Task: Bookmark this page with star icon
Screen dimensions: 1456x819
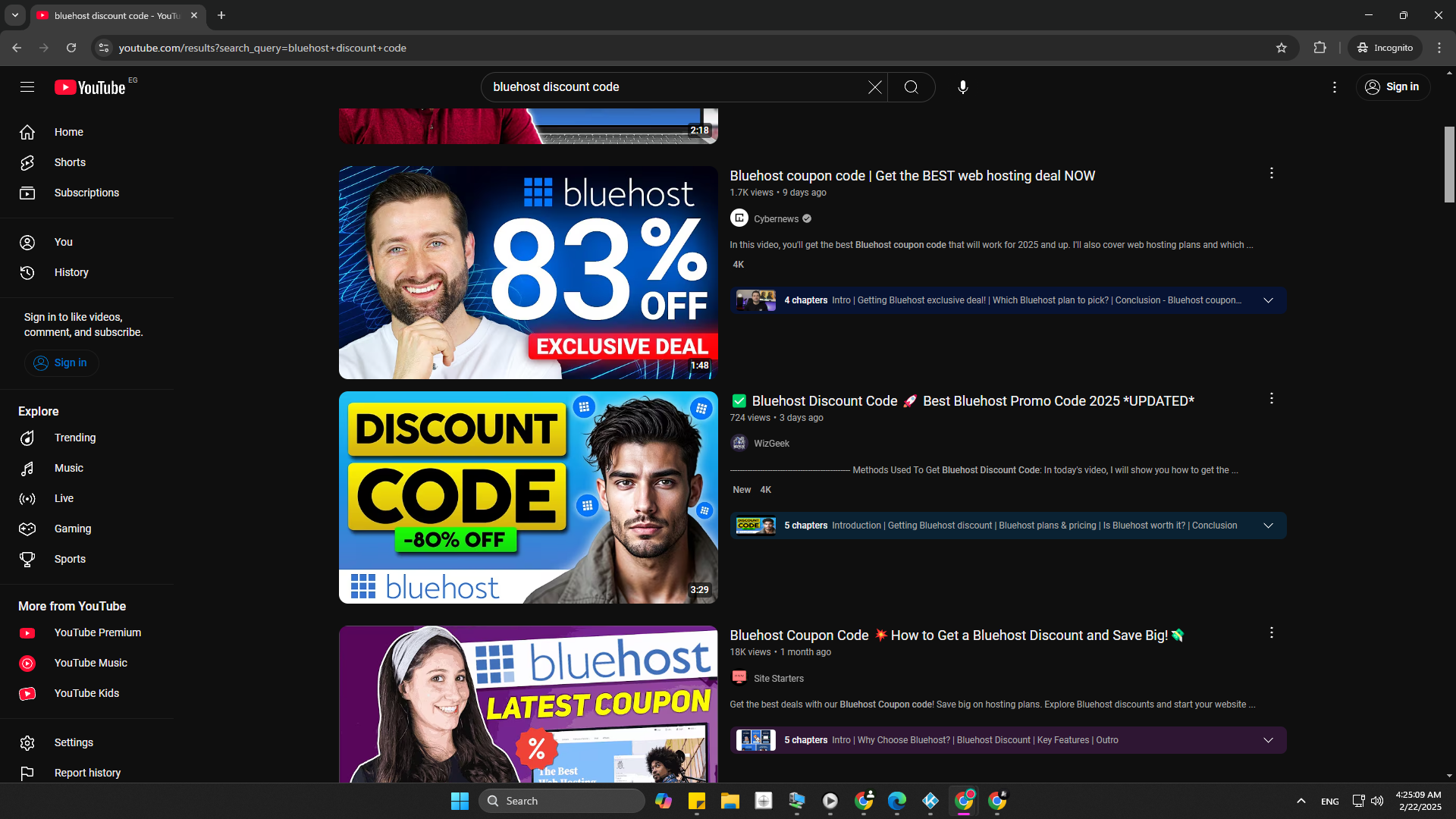Action: pyautogui.click(x=1281, y=48)
